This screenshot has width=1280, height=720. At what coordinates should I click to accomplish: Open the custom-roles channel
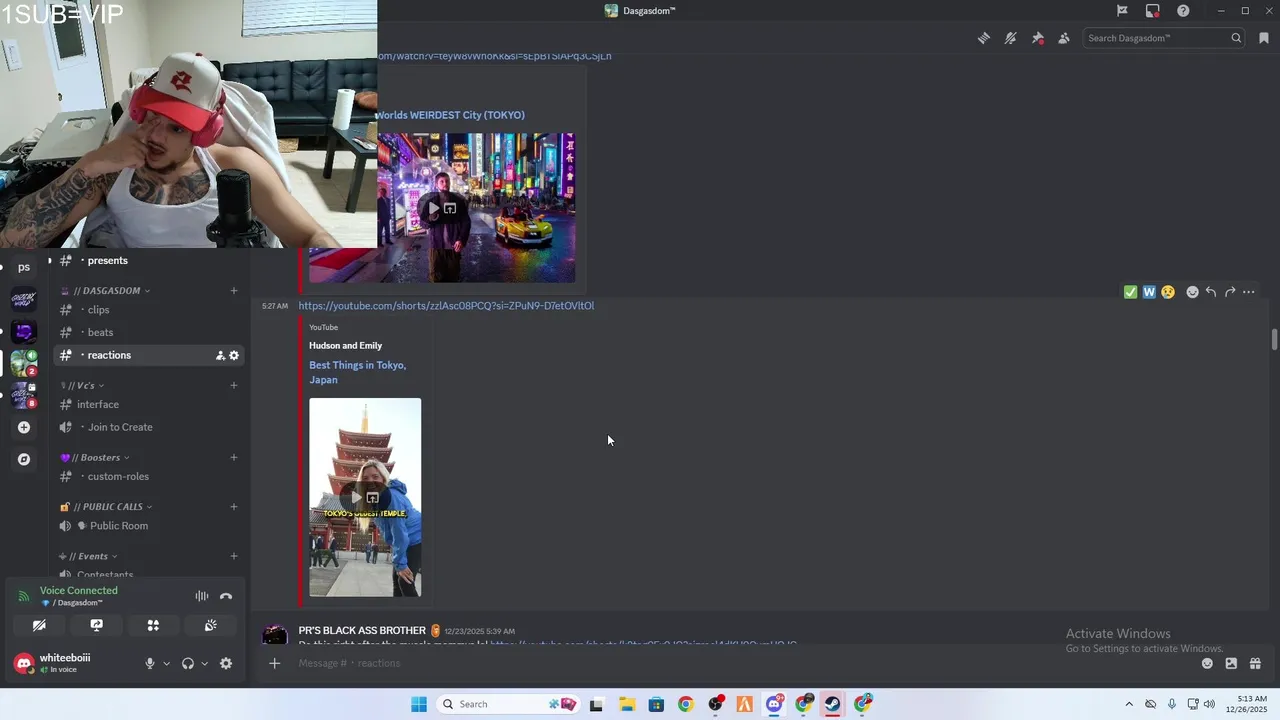[x=150, y=477]
